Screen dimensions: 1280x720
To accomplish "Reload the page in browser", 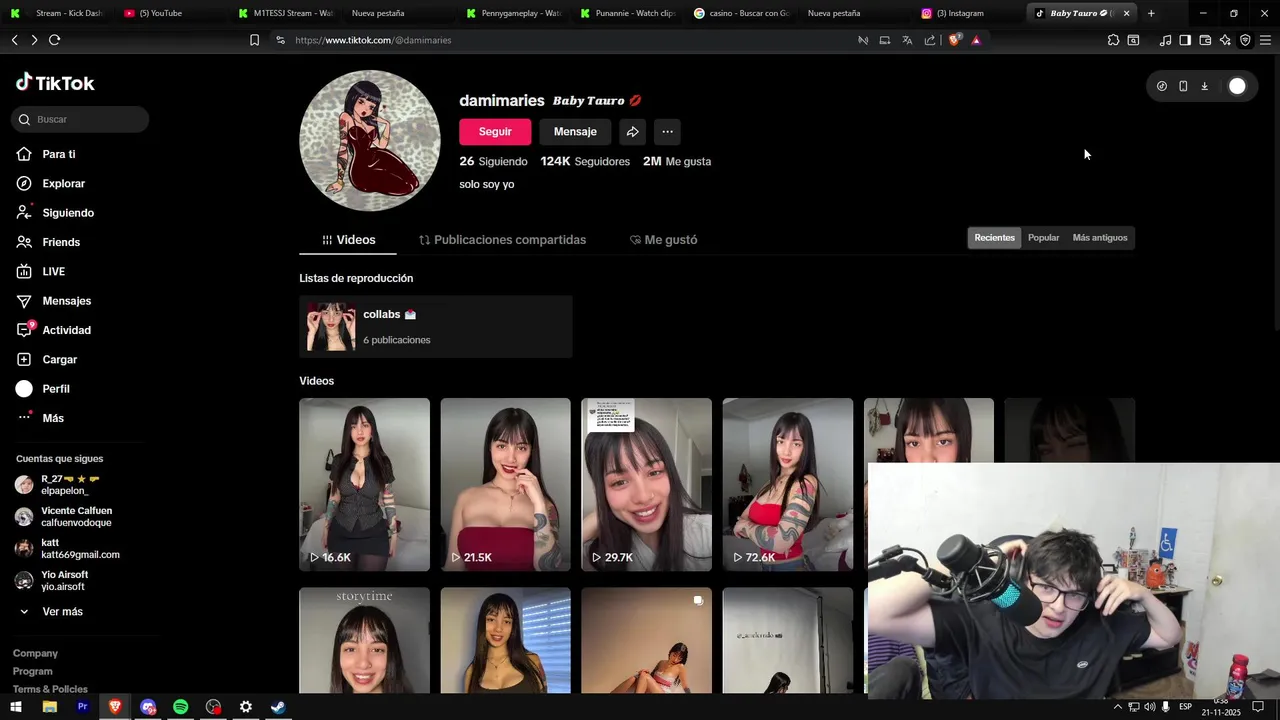I will tap(54, 40).
